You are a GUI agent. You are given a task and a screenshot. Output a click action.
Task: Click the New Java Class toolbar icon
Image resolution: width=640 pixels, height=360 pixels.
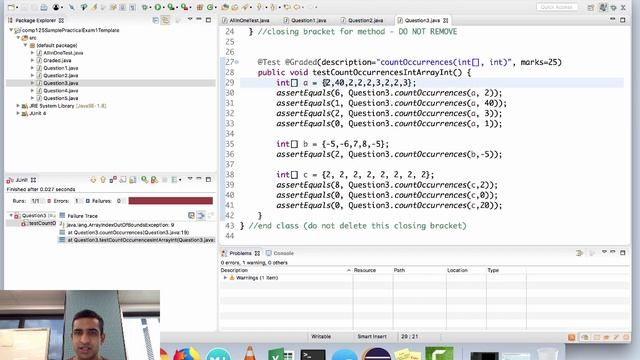pos(211,7)
